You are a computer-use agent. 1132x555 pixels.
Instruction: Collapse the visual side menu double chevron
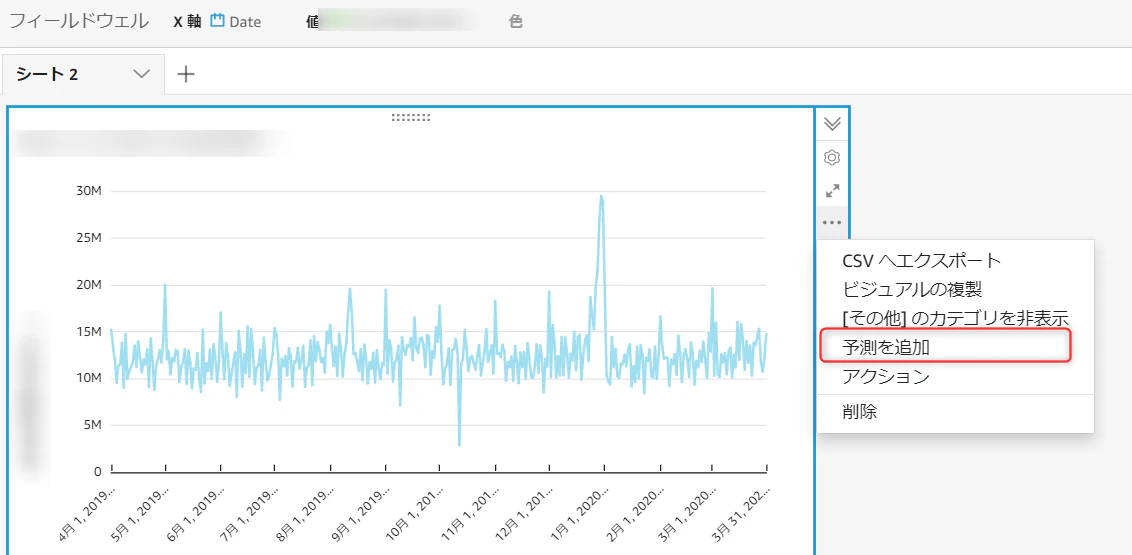832,123
